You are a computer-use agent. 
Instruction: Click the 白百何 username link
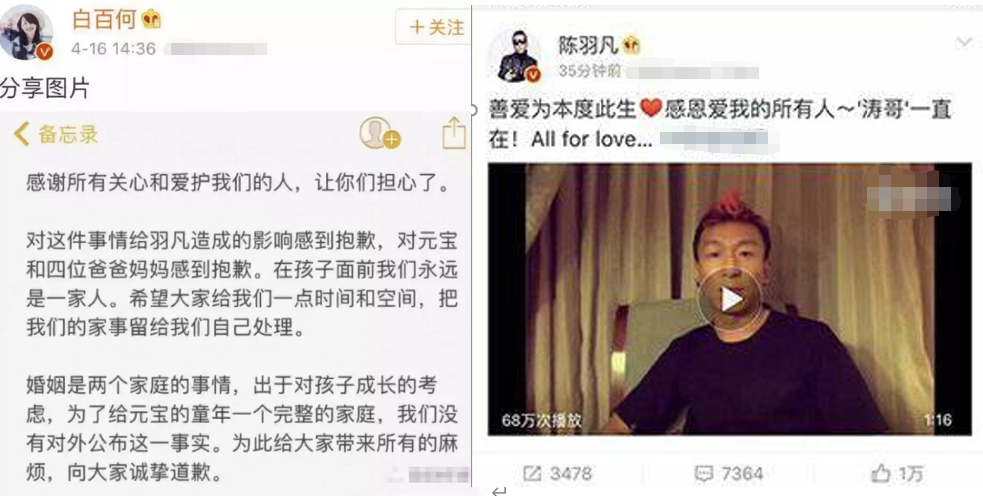click(x=104, y=19)
